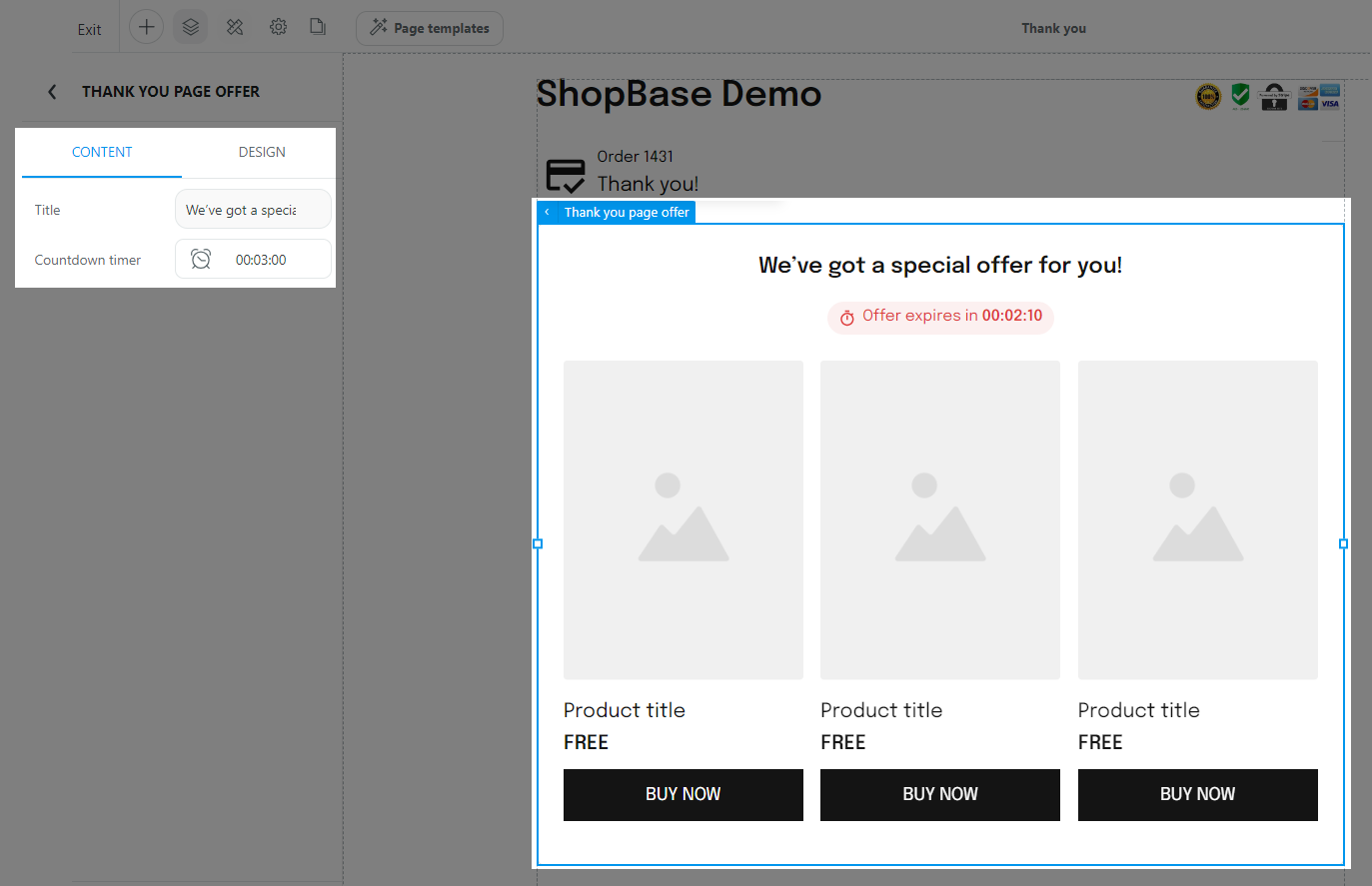Click the plus Insert icon in toolbar
The width and height of the screenshot is (1372, 886).
pyautogui.click(x=146, y=27)
